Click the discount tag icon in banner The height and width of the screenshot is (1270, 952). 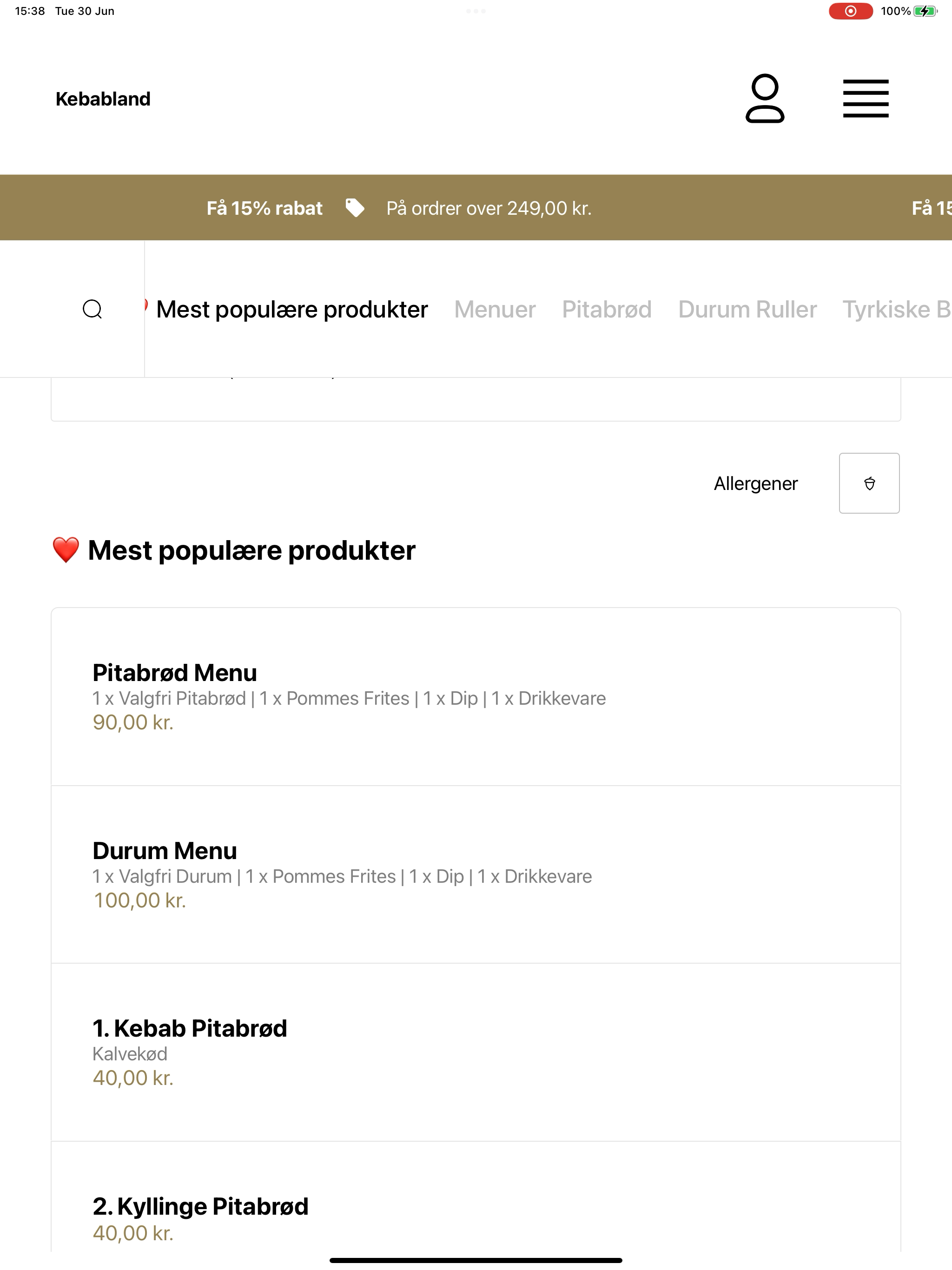click(x=355, y=208)
